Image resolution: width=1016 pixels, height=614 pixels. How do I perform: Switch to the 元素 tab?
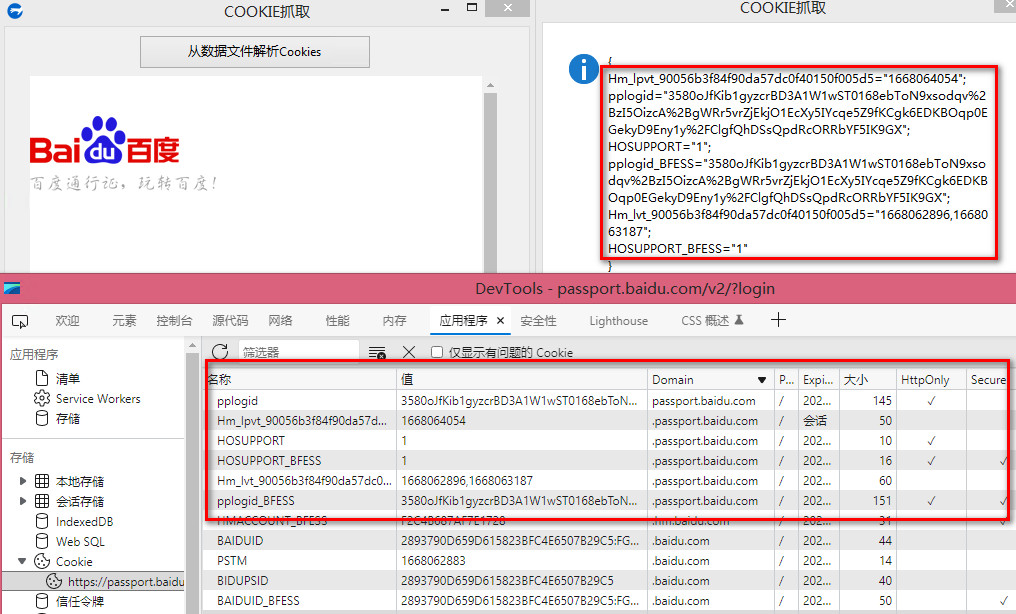[124, 321]
